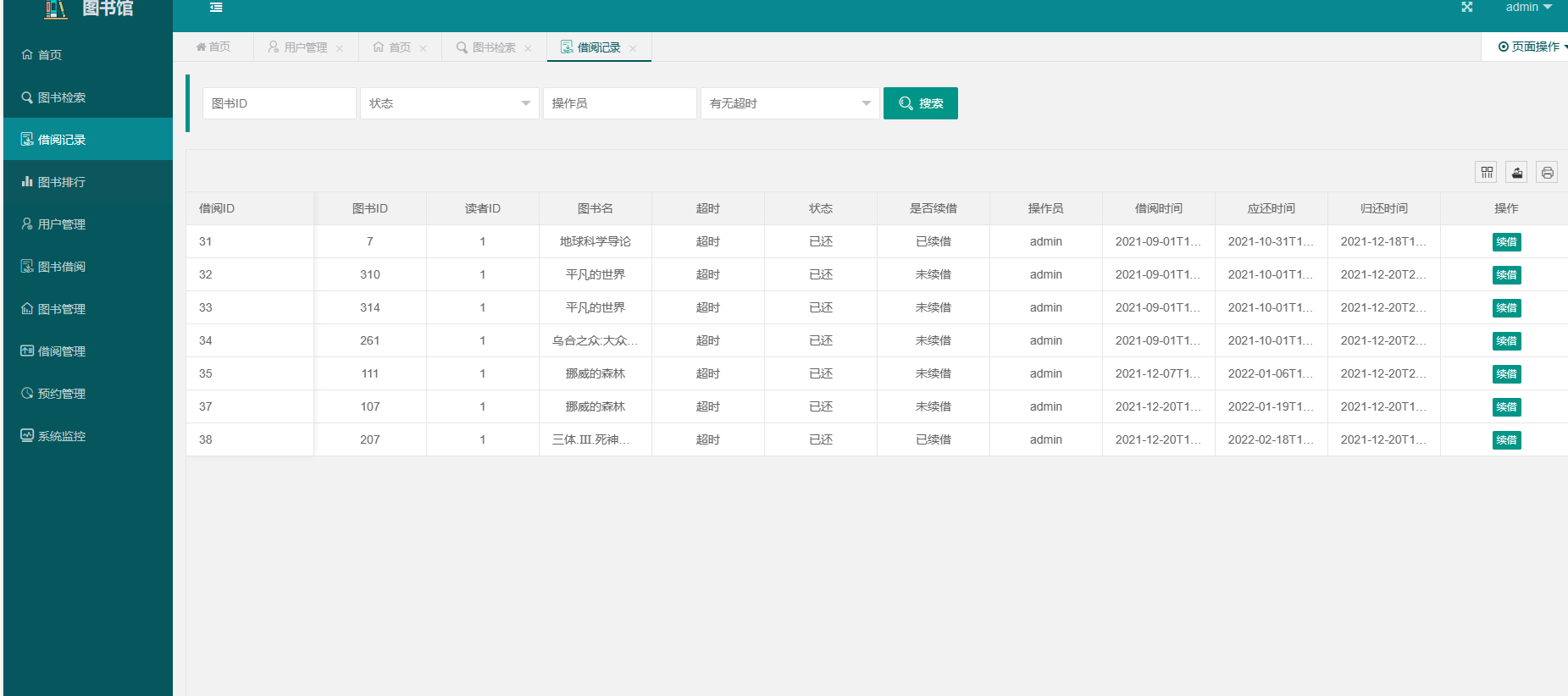Click the 借阅时间 column header
Screen dimensions: 1568x696
(1159, 208)
